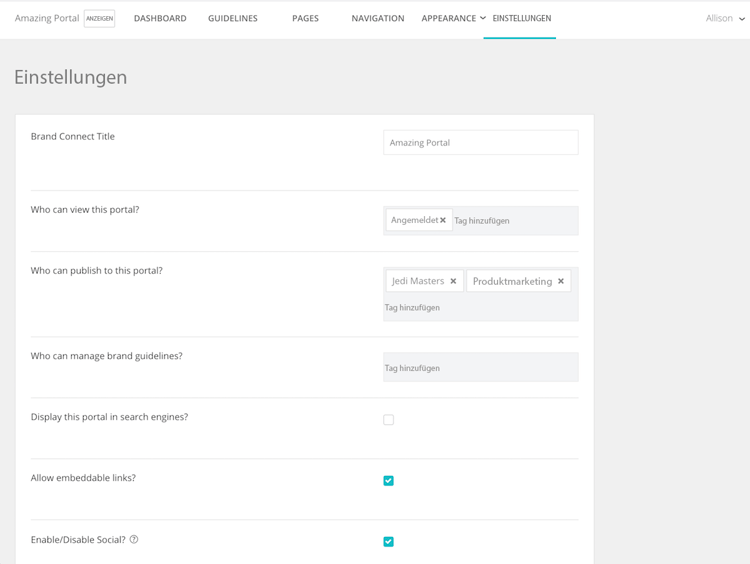Click the help icon beside Enable/Disable Social
The width and height of the screenshot is (750, 564).
(x=134, y=540)
